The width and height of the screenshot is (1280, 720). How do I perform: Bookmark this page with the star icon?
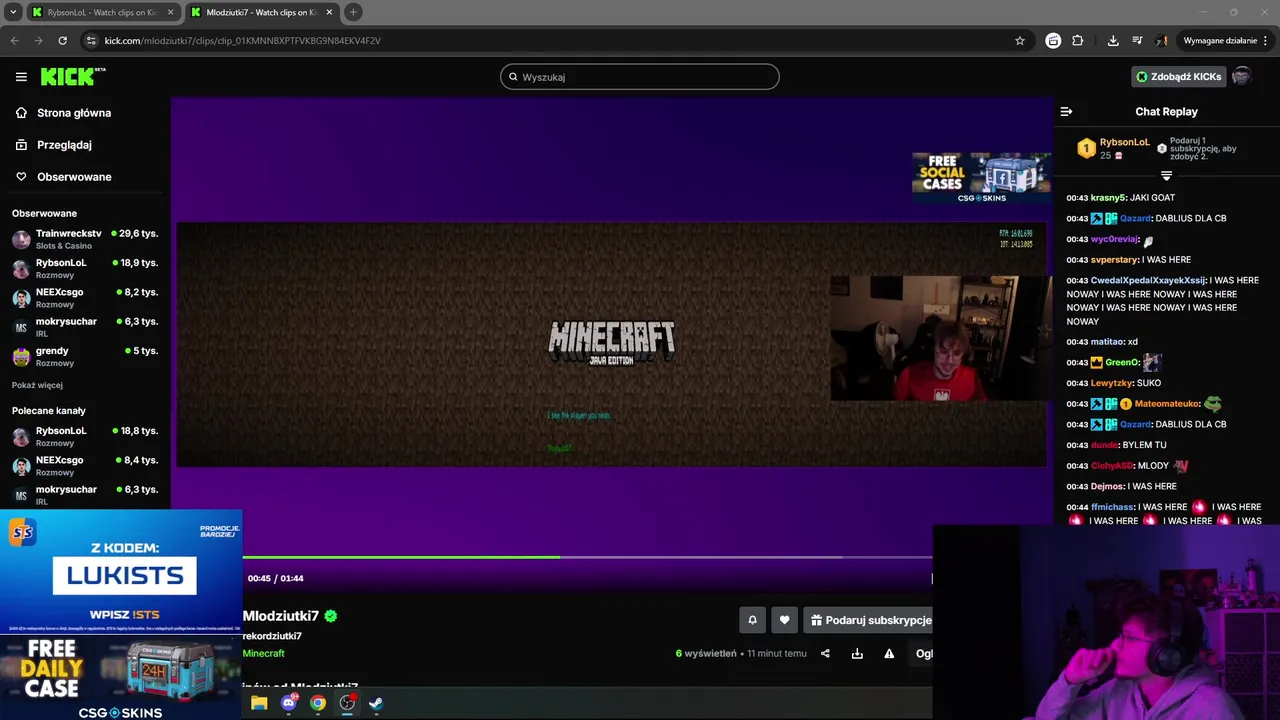pos(1020,41)
